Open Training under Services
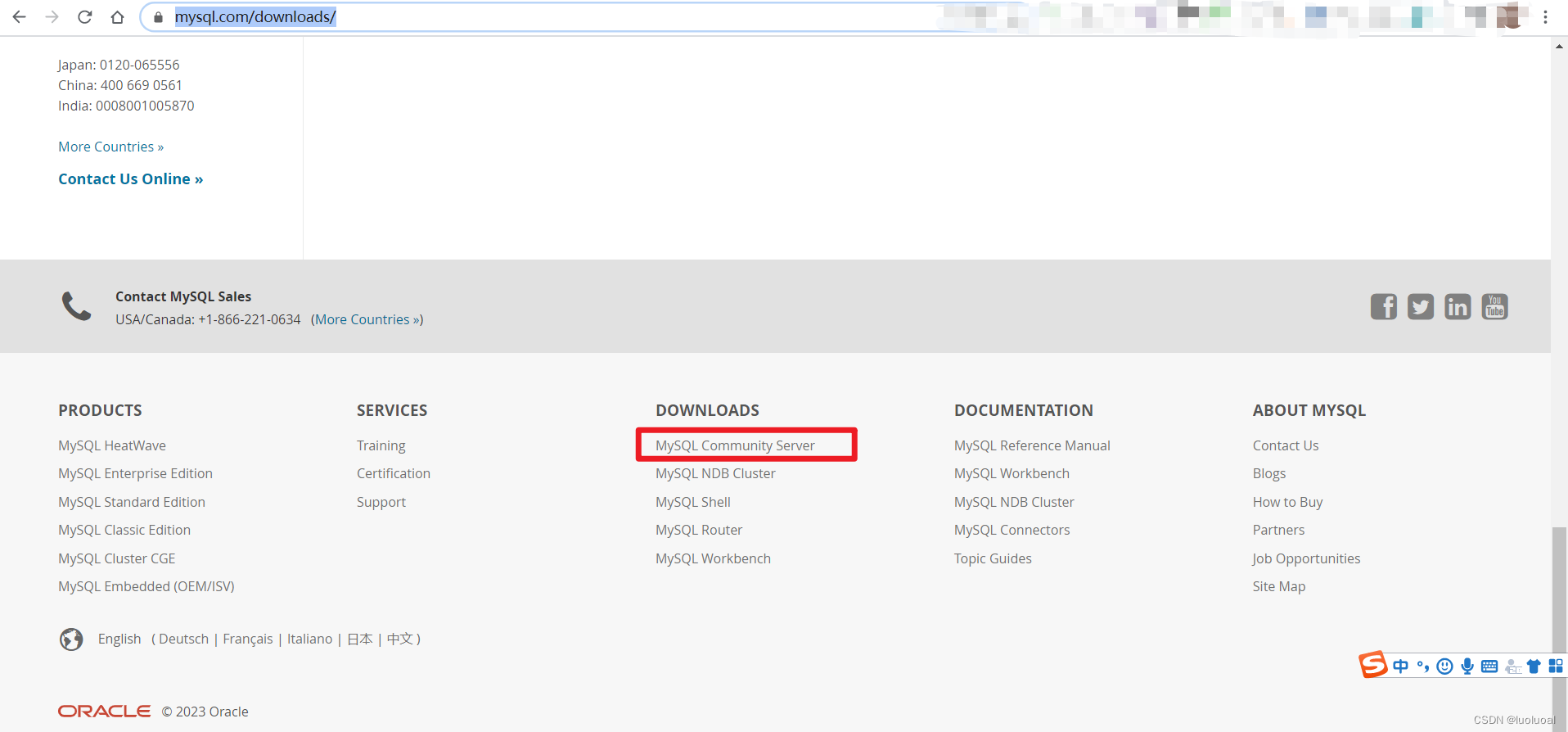Image resolution: width=1568 pixels, height=732 pixels. pyautogui.click(x=381, y=445)
